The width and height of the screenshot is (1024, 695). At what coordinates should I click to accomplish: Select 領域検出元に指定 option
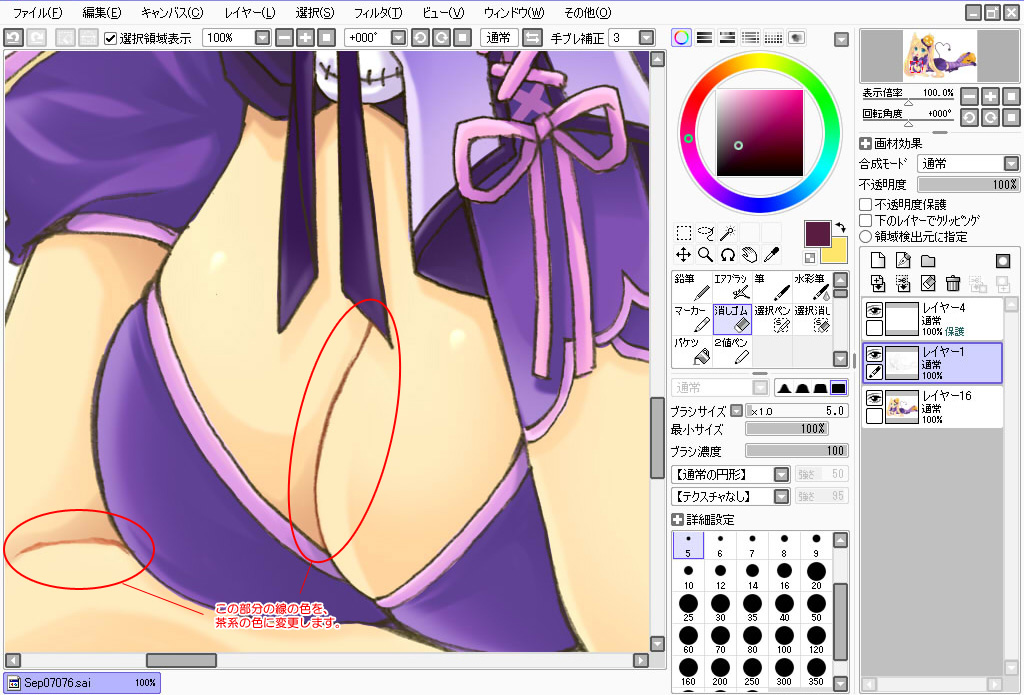(x=865, y=236)
